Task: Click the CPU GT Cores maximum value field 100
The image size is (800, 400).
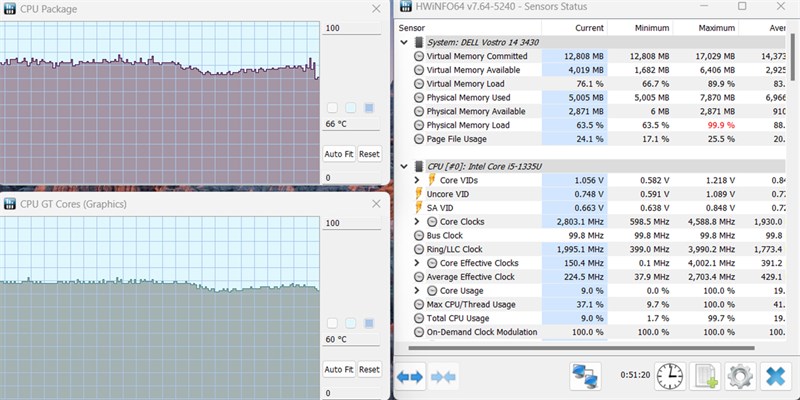Action: pyautogui.click(x=352, y=223)
